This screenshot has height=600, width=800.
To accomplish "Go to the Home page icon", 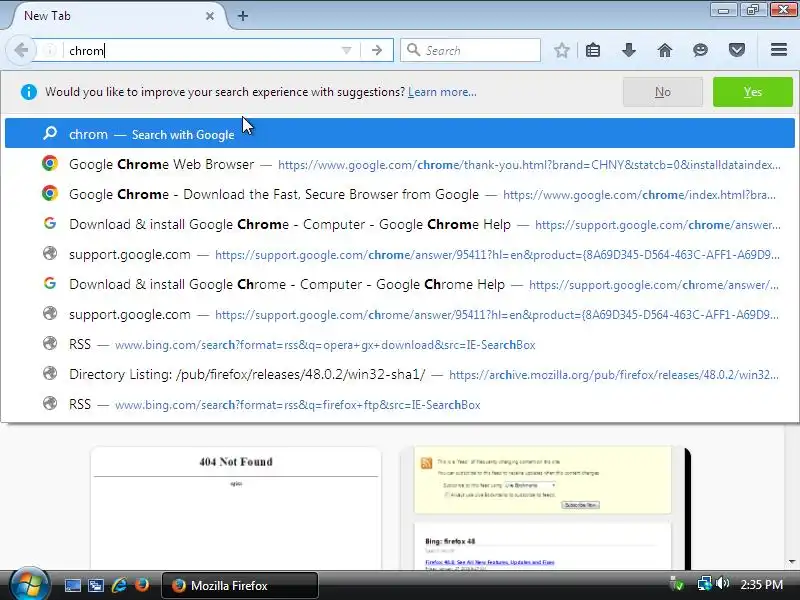I will point(665,50).
